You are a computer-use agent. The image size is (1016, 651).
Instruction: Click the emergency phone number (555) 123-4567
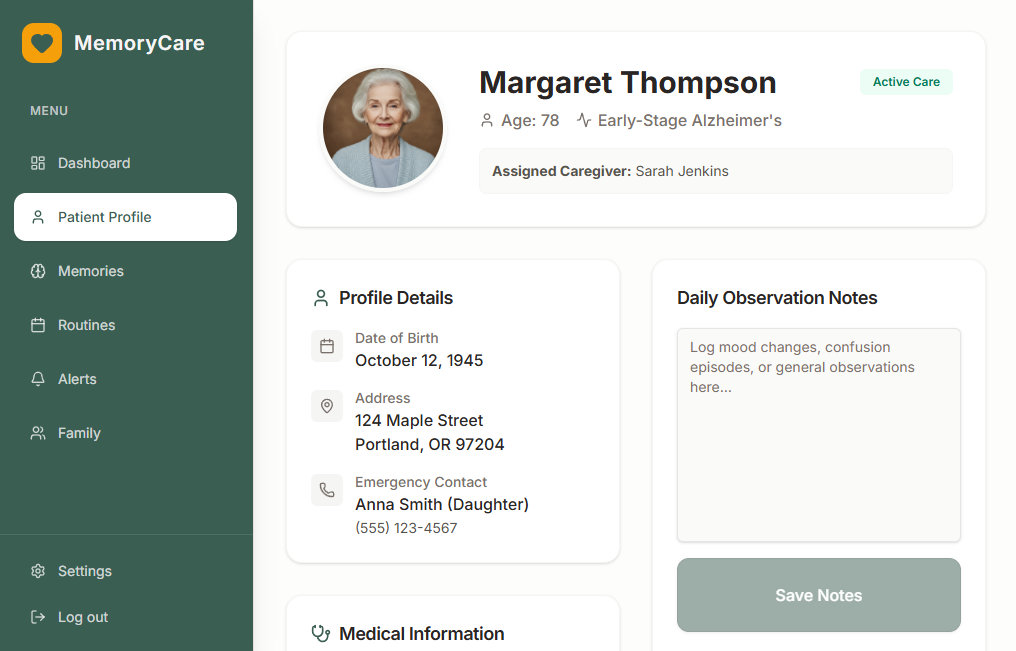pyautogui.click(x=406, y=528)
